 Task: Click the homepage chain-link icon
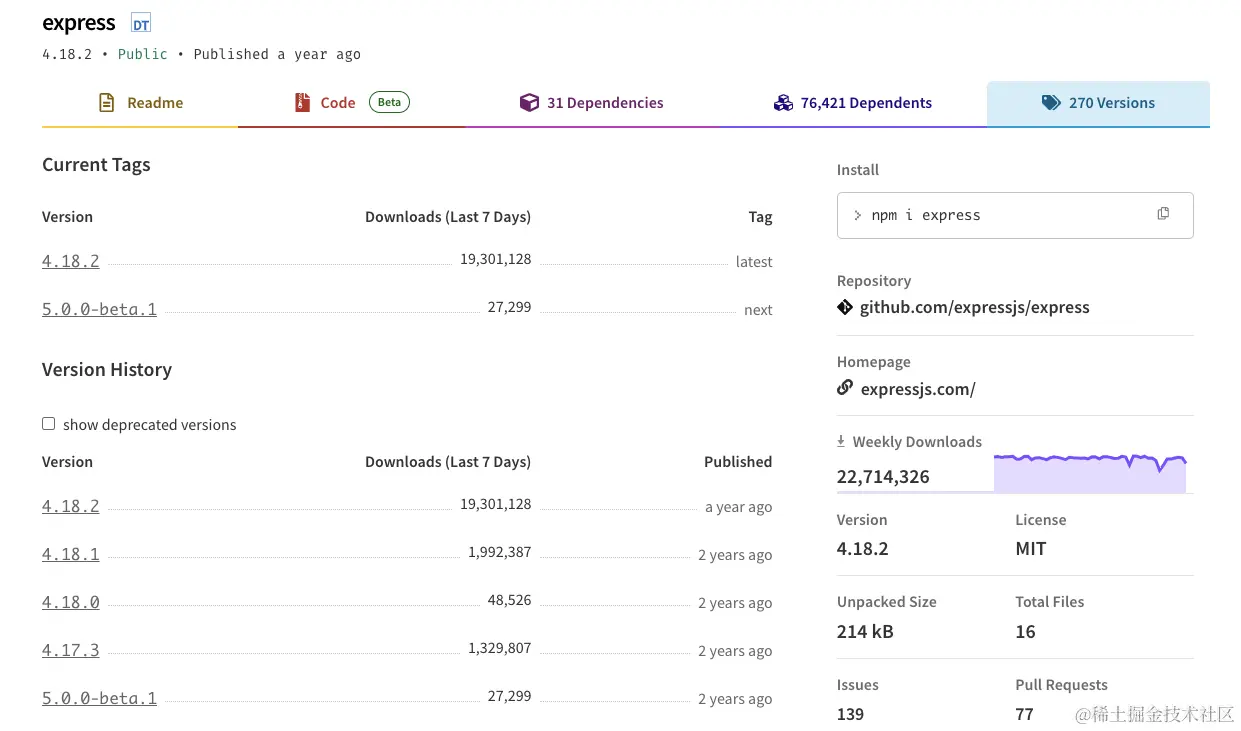845,388
